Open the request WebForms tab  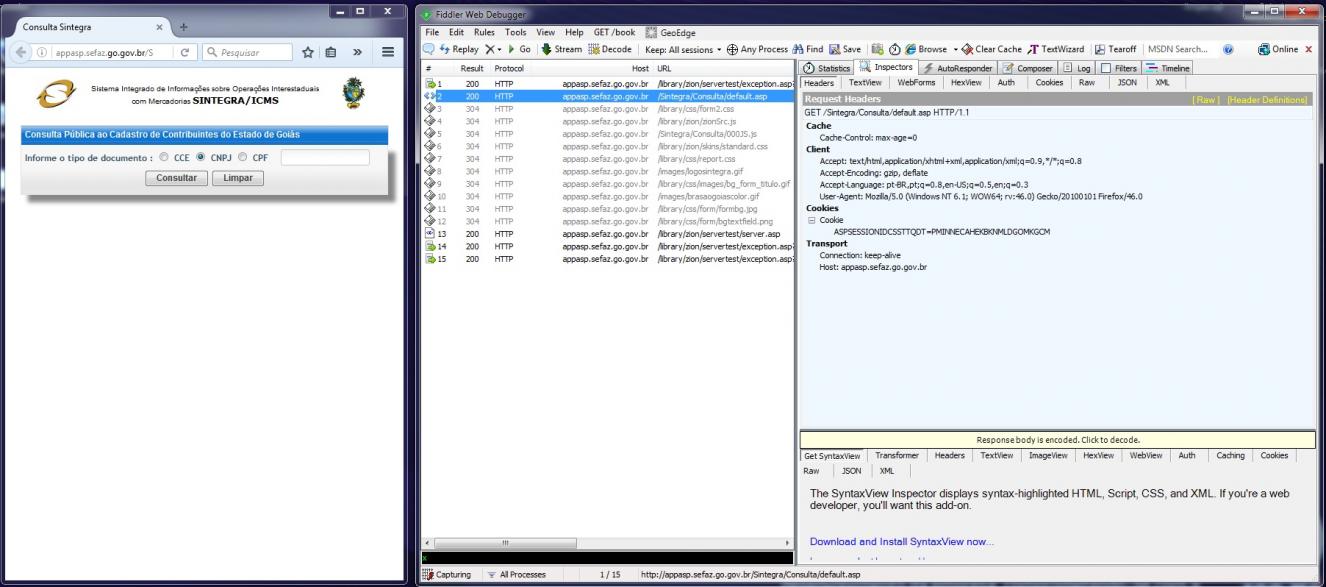(917, 83)
